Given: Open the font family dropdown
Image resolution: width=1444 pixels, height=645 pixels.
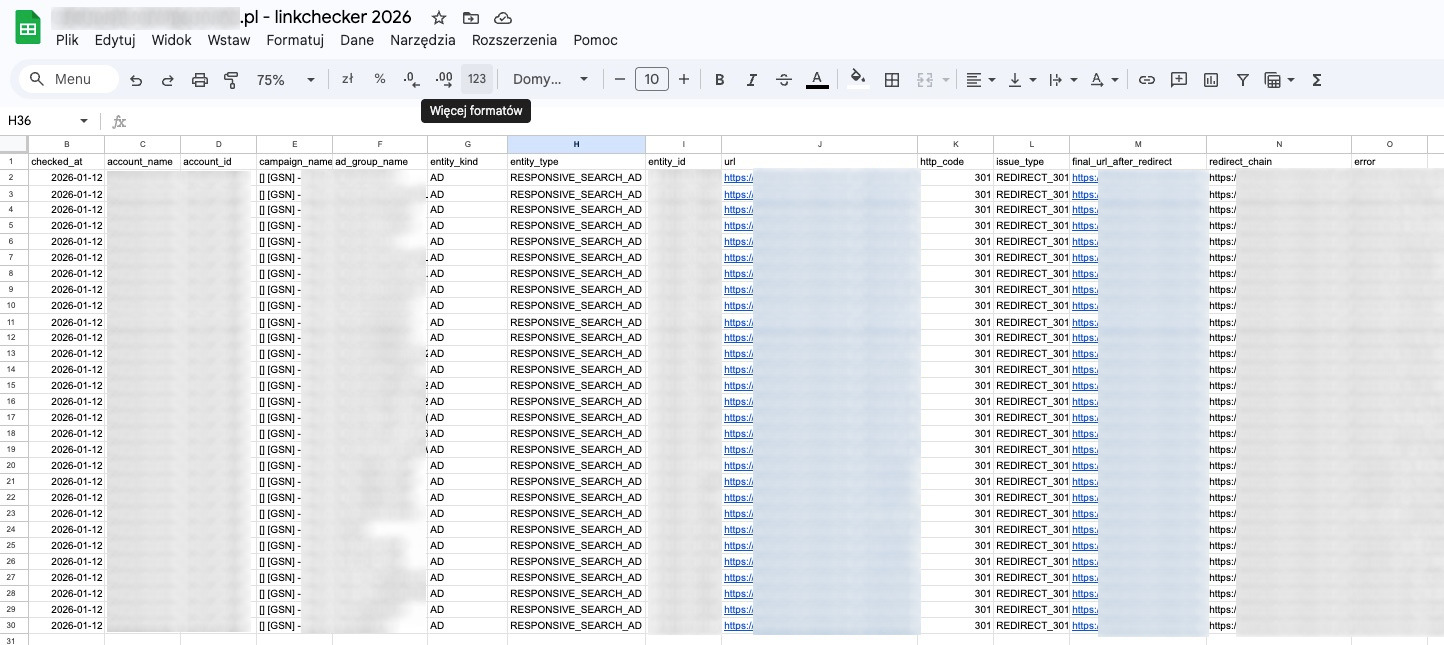Looking at the screenshot, I should [x=548, y=80].
